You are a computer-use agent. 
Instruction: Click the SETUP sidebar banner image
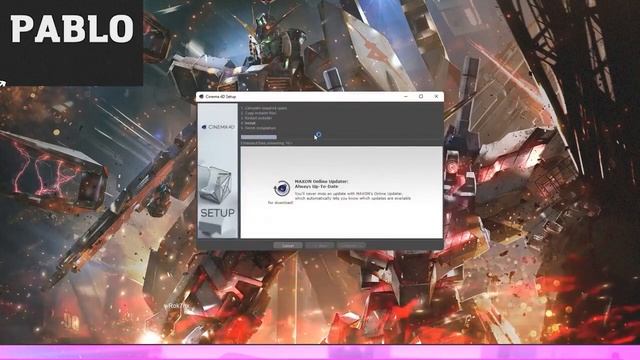[218, 171]
